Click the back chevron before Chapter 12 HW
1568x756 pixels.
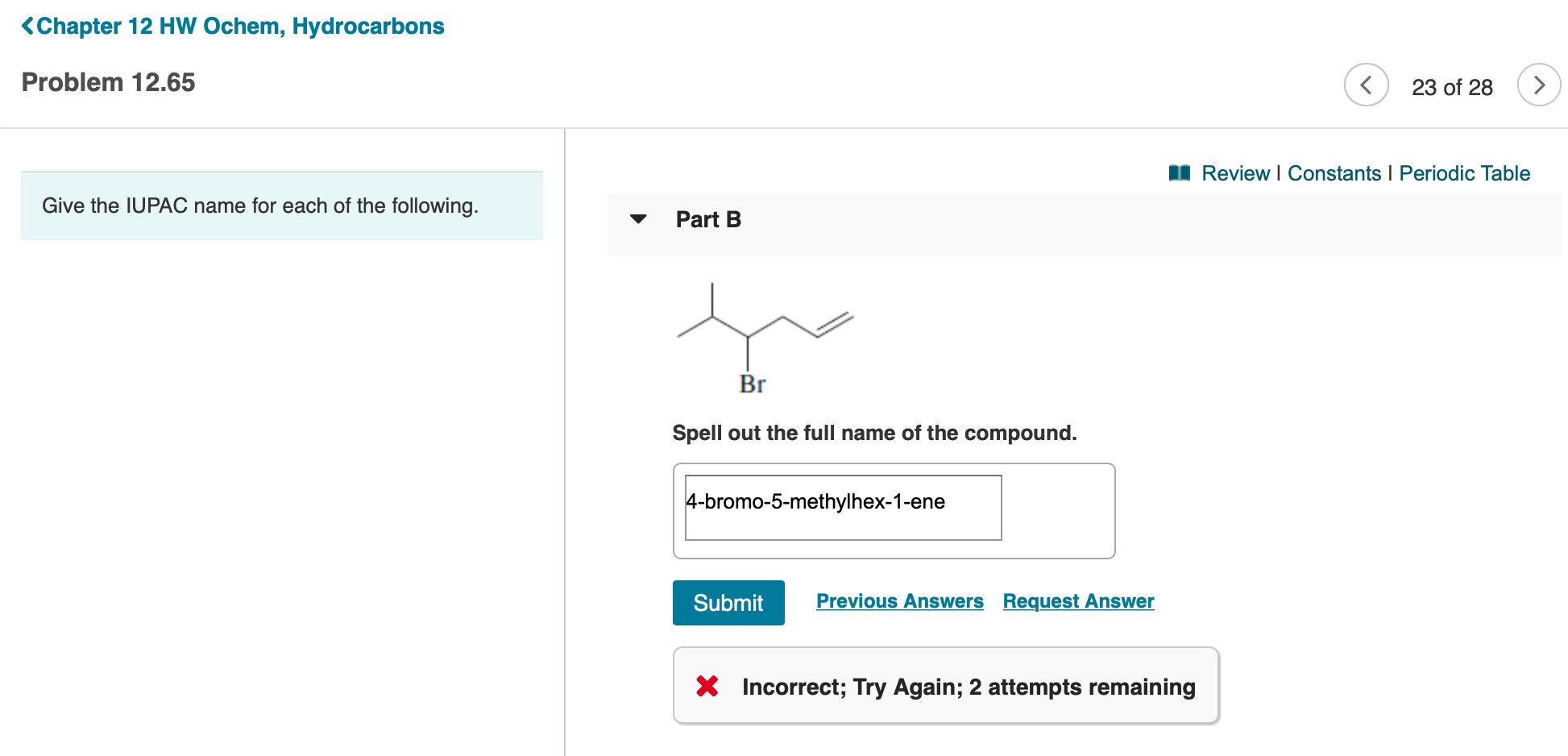27,25
